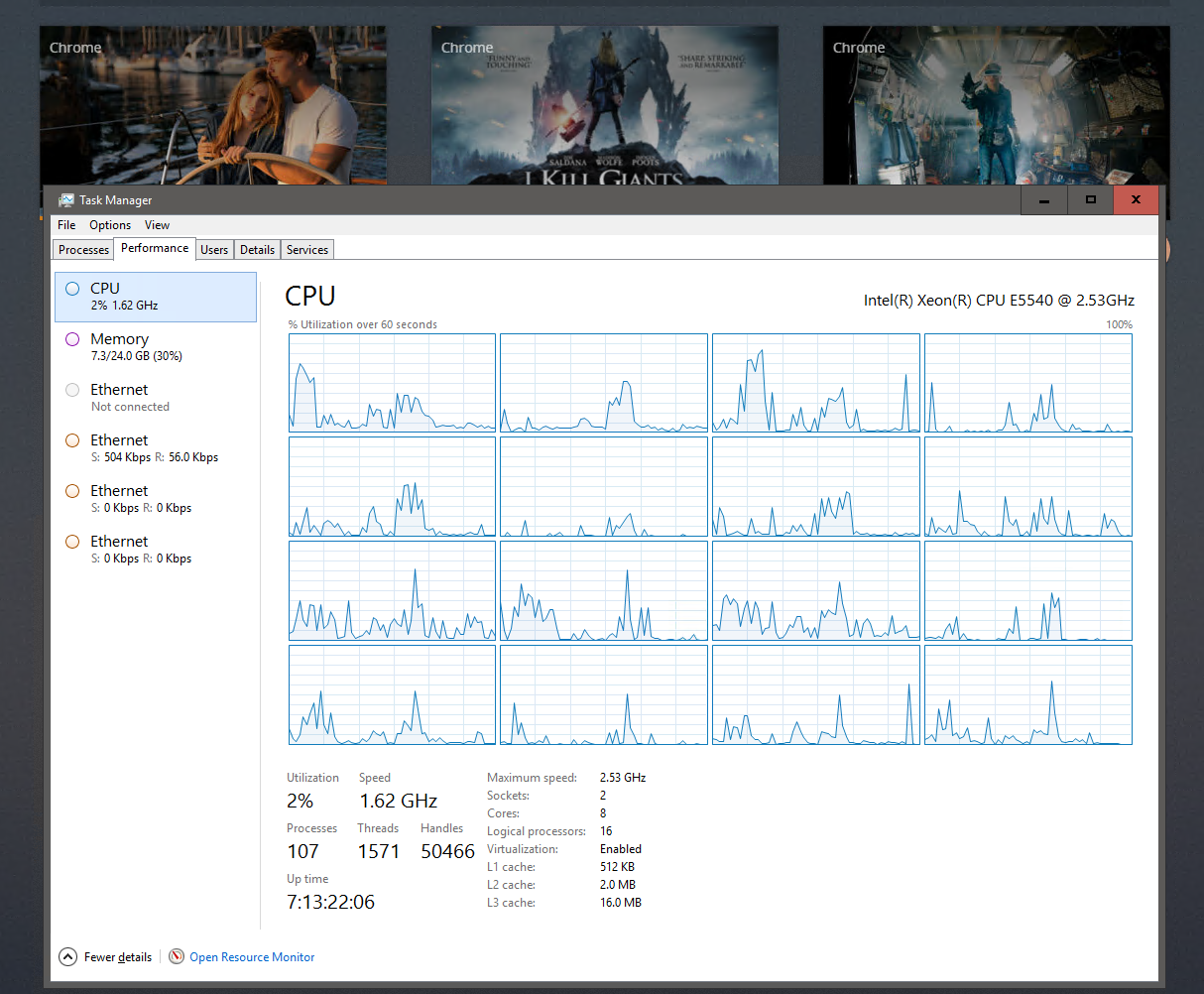Switch to the Users tab
This screenshot has width=1204, height=994.
coord(214,250)
